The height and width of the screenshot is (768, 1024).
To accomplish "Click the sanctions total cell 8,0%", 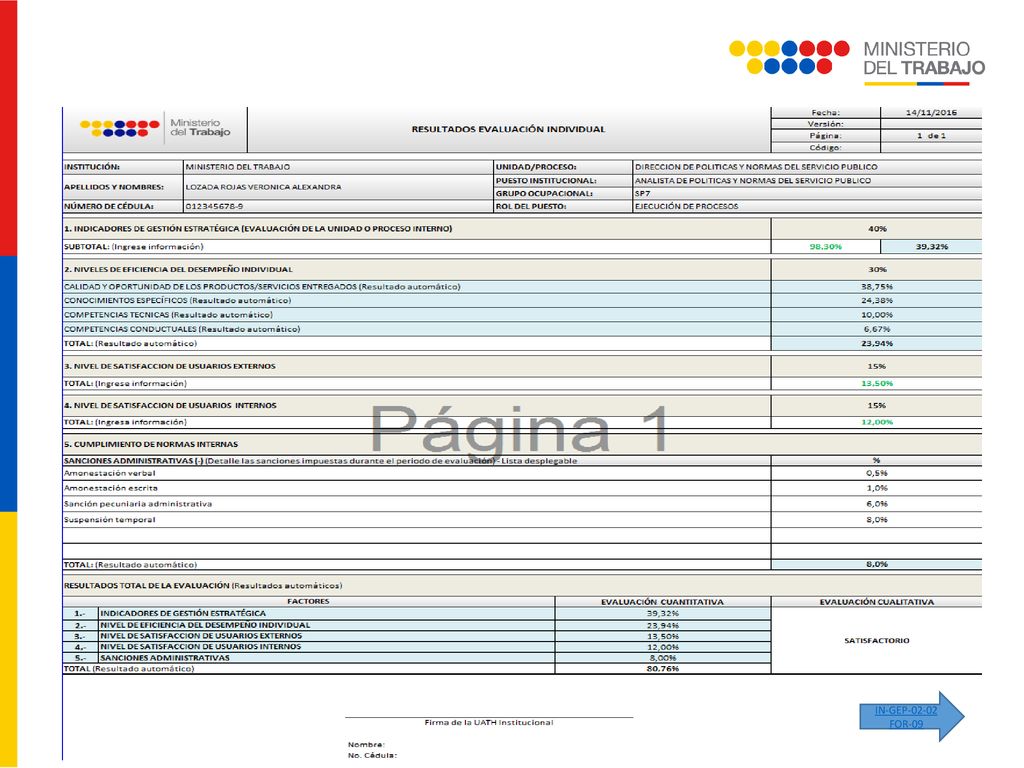I will pyautogui.click(x=876, y=564).
